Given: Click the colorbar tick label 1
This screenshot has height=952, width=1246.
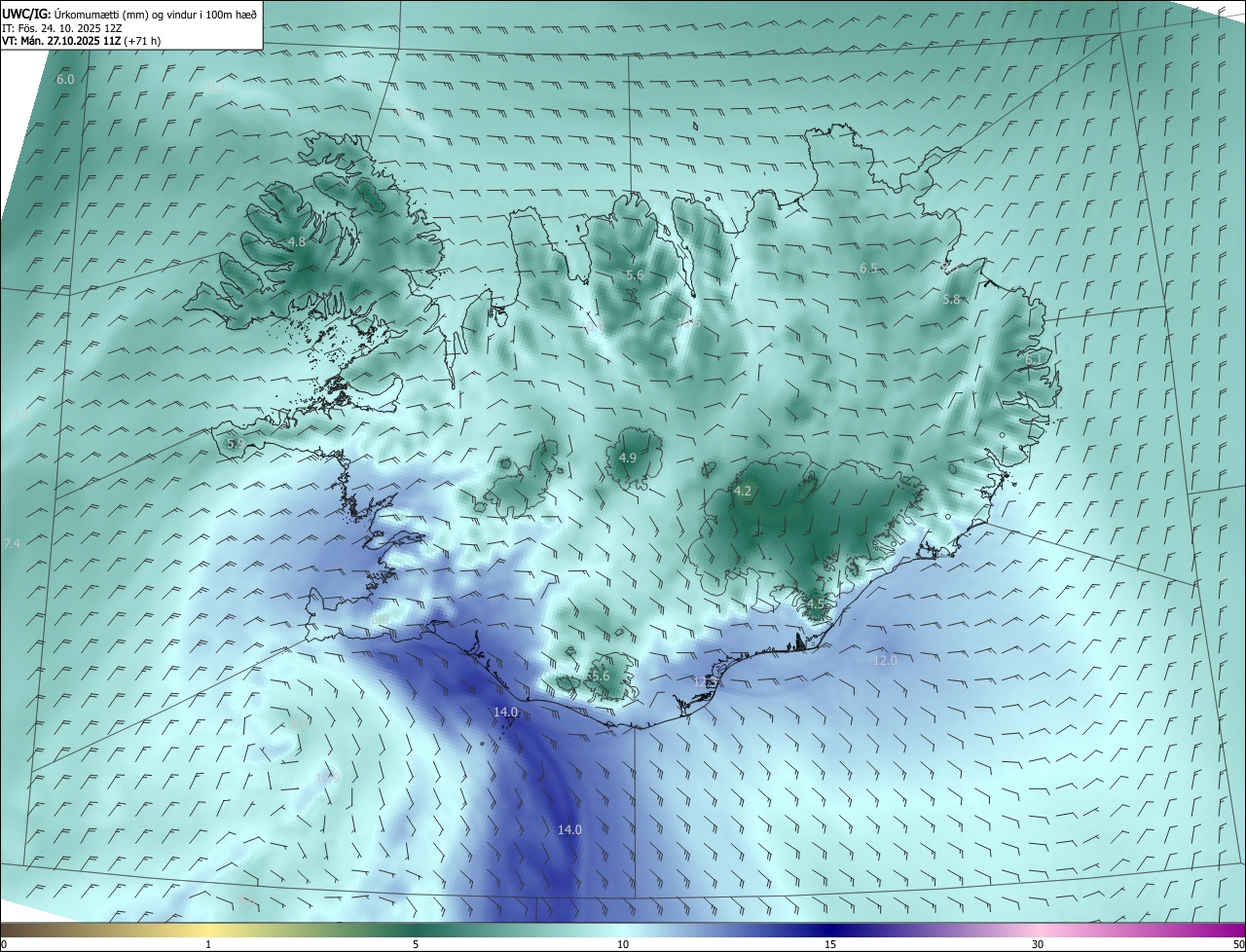Looking at the screenshot, I should [208, 944].
